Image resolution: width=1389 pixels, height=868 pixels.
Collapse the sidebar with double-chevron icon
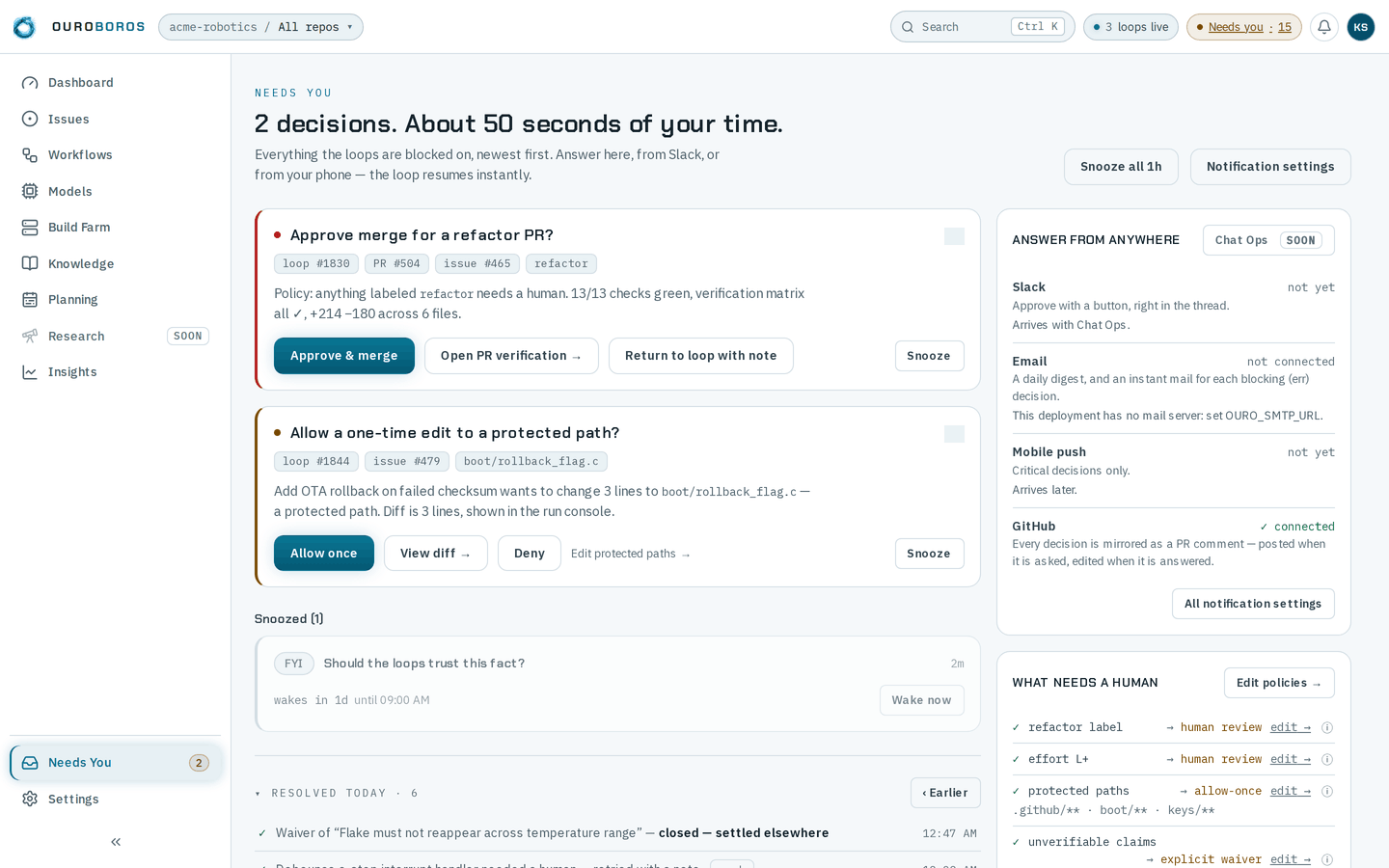pyautogui.click(x=116, y=842)
